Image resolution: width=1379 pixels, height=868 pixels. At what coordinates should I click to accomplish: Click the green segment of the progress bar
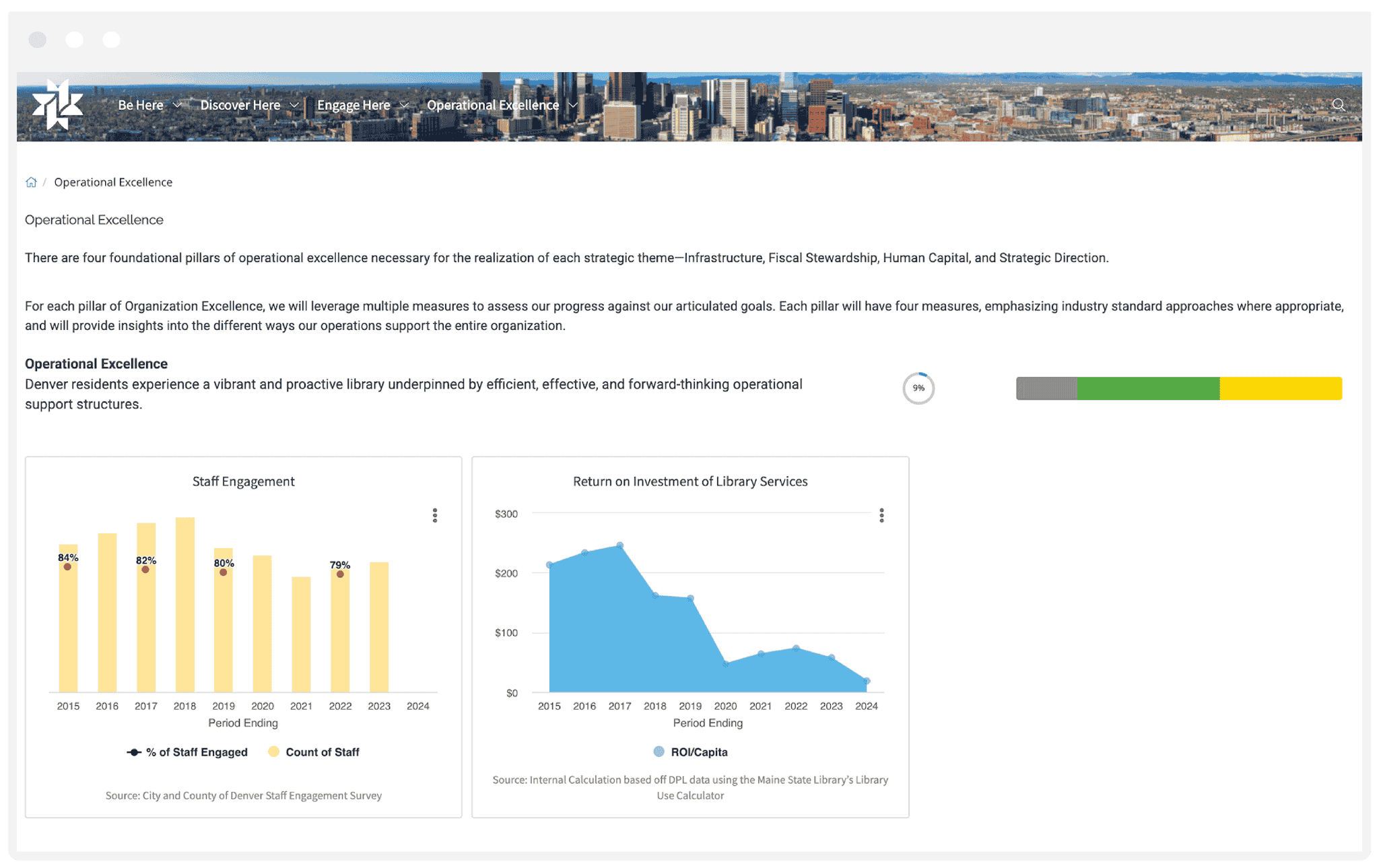pos(1148,389)
